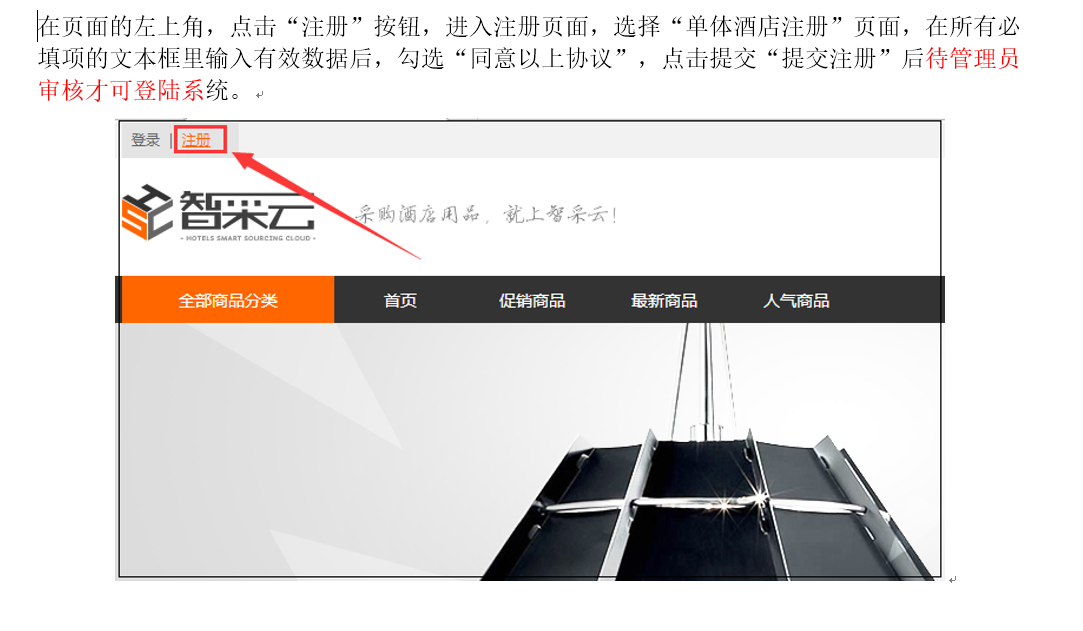This screenshot has width=1083, height=631.
Task: Click the orange HSC cube logo icon
Action: (x=147, y=213)
